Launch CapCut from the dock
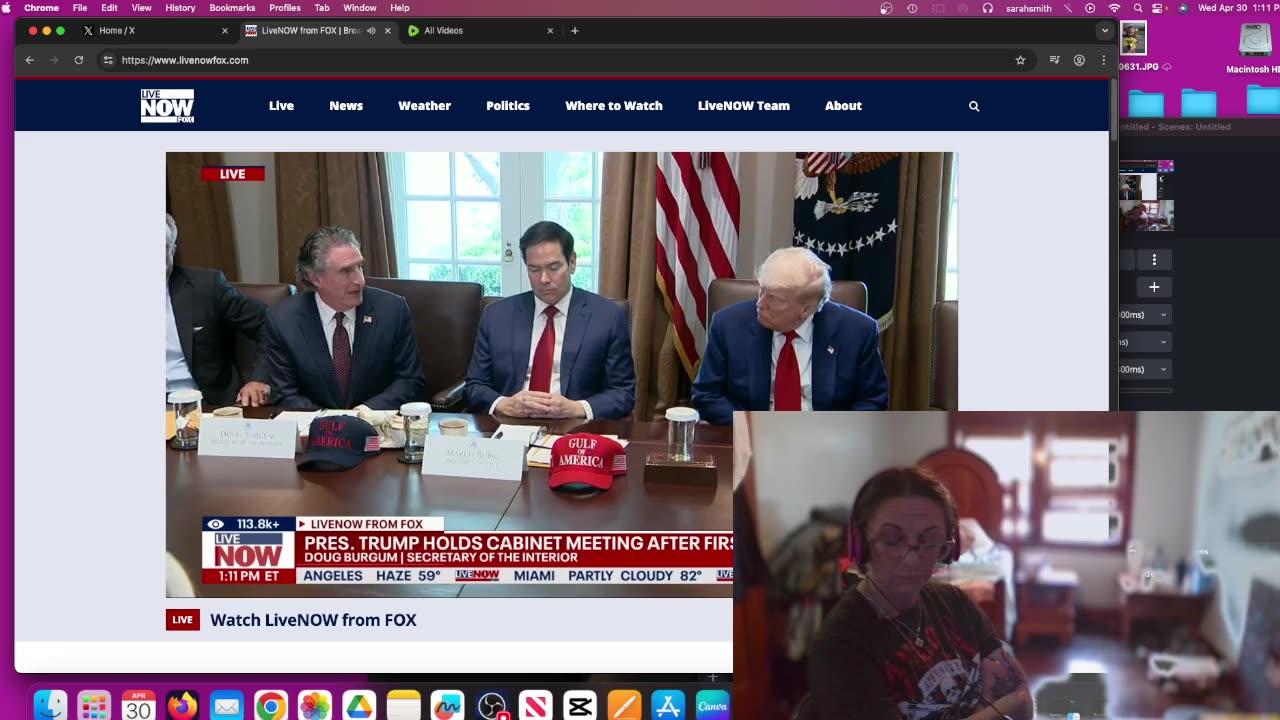The width and height of the screenshot is (1280, 720). pos(580,706)
